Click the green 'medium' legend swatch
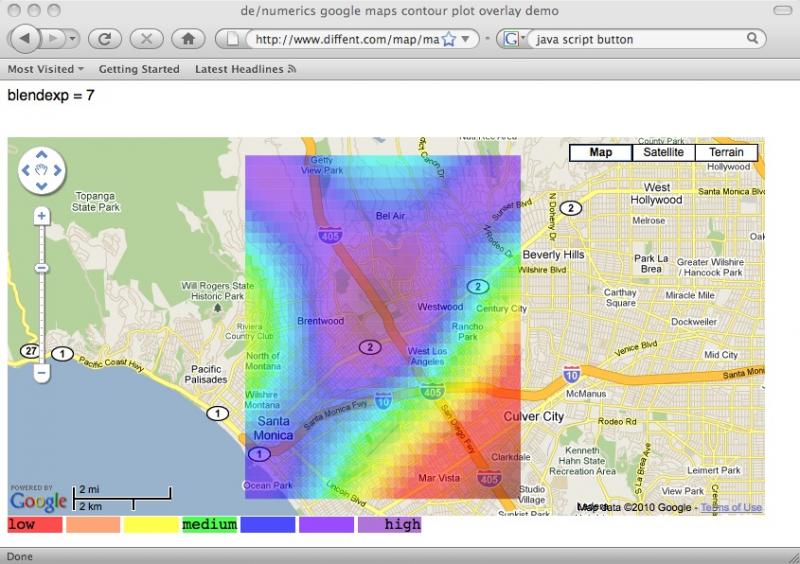Image resolution: width=800 pixels, height=564 pixels. pyautogui.click(x=210, y=525)
